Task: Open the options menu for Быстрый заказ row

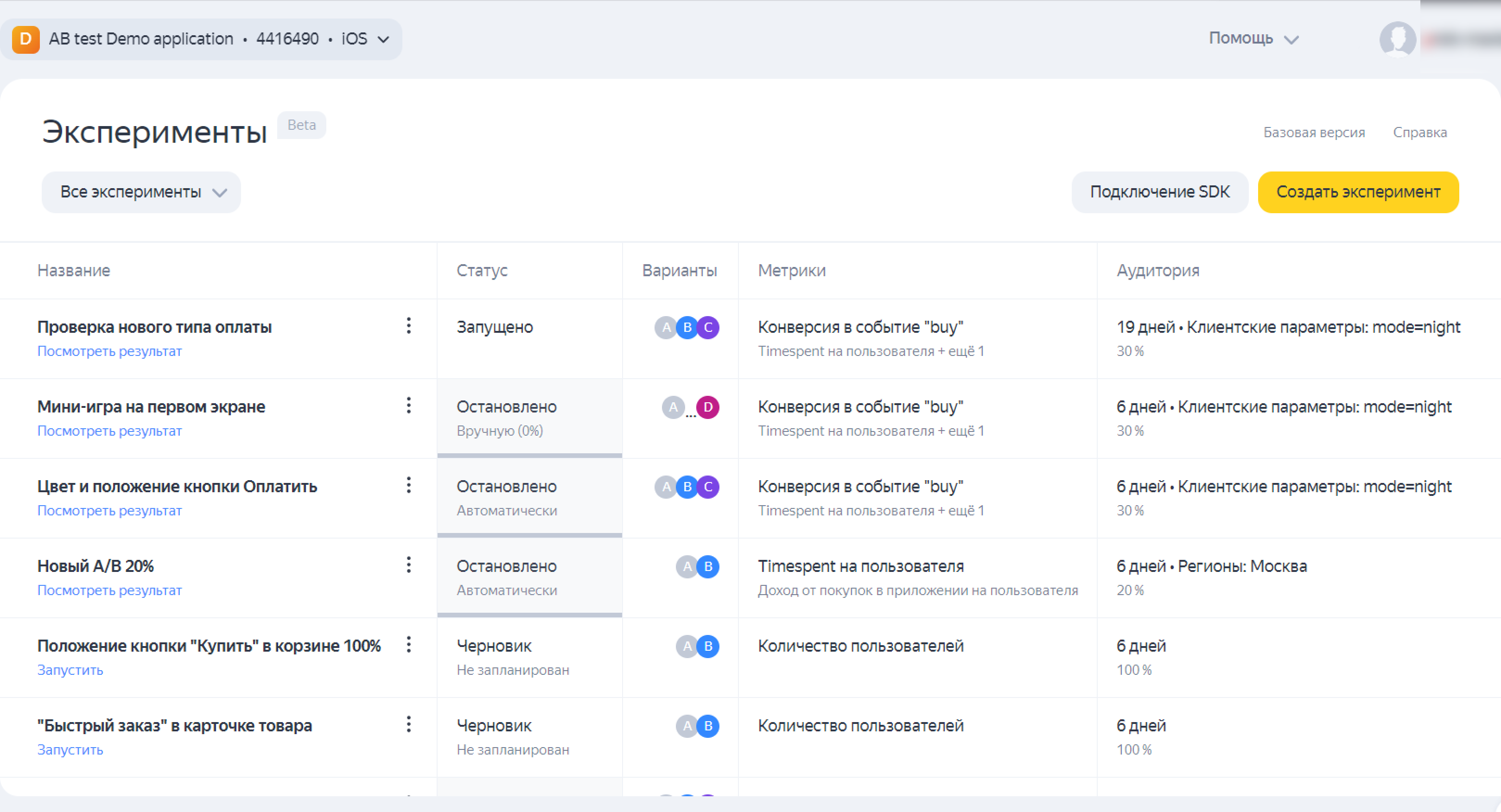Action: tap(408, 724)
